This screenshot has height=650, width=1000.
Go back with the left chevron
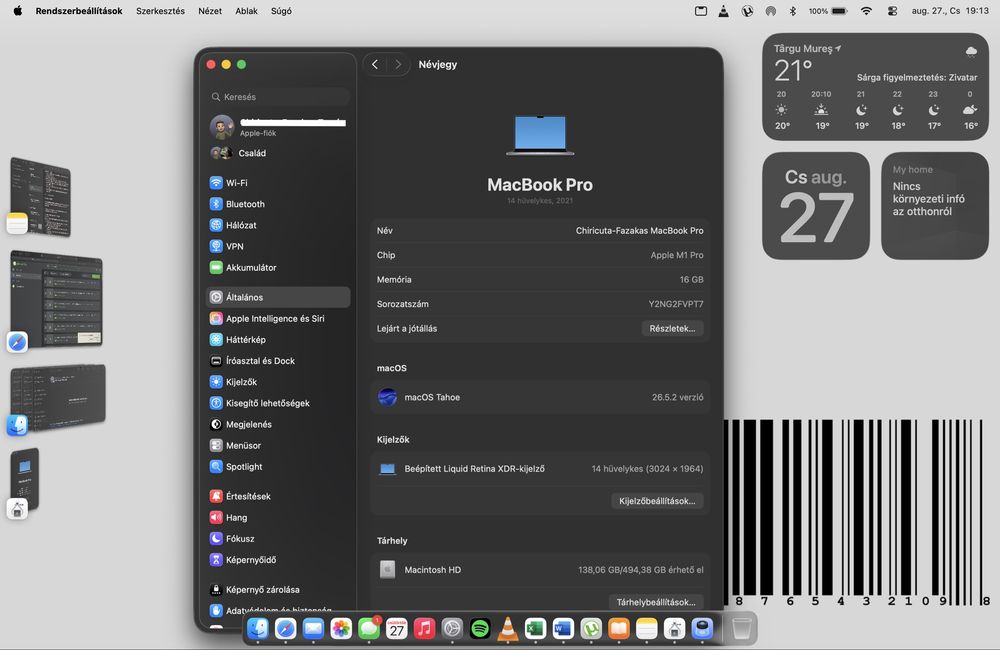[375, 64]
